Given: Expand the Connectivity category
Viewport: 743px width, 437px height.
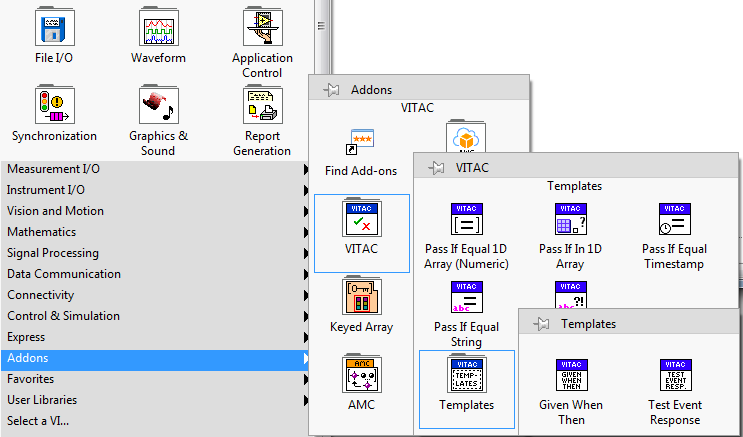Looking at the screenshot, I should [x=154, y=295].
